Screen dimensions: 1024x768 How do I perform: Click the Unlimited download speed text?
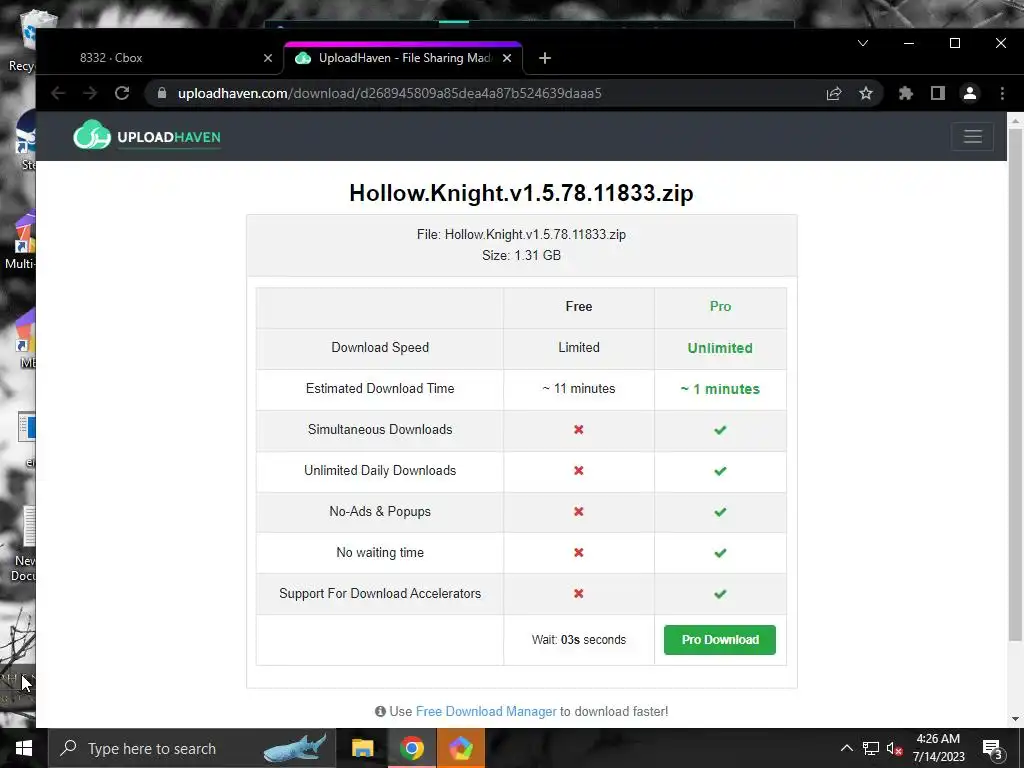tap(720, 348)
